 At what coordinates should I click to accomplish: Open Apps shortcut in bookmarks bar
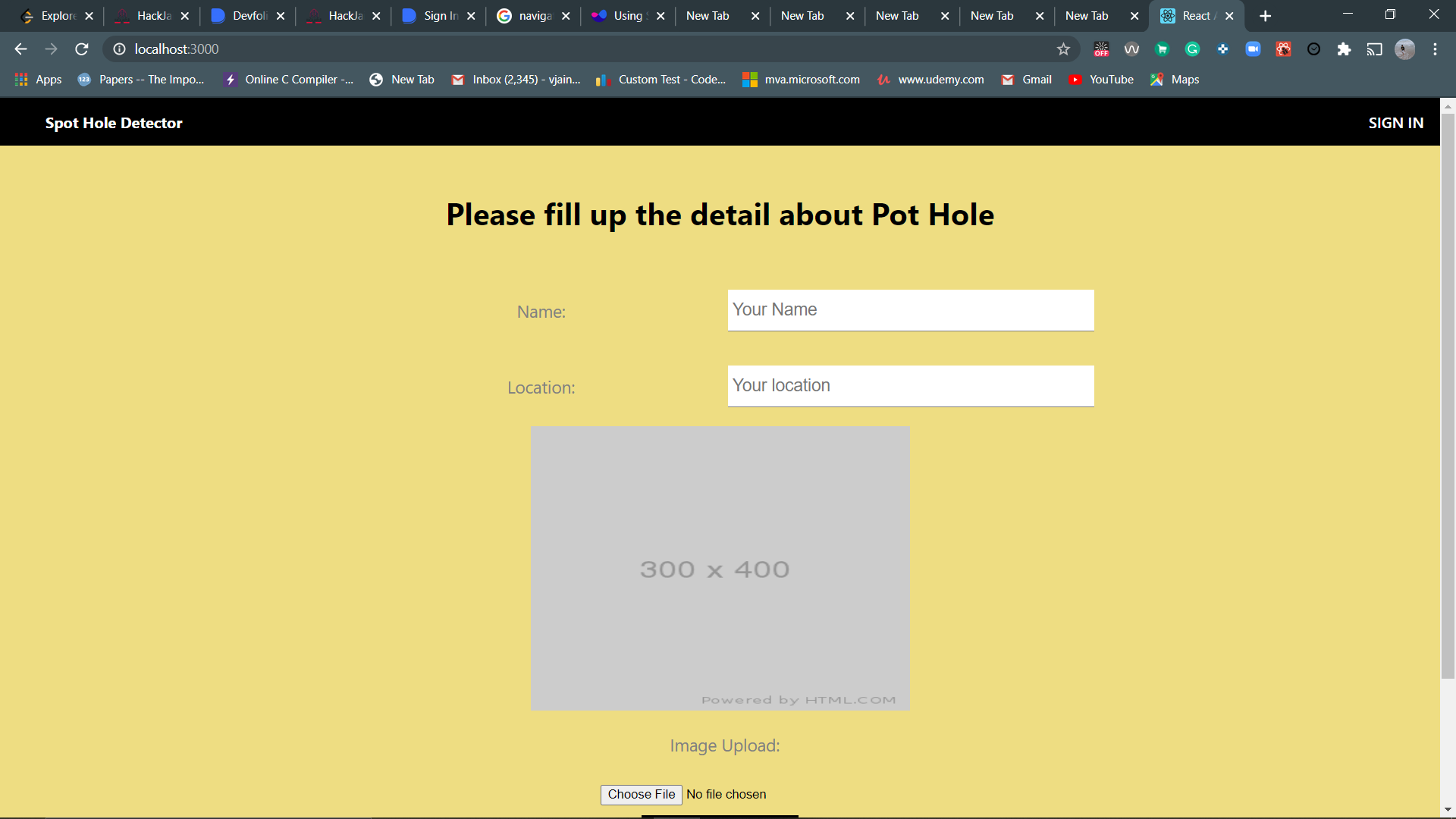click(38, 80)
